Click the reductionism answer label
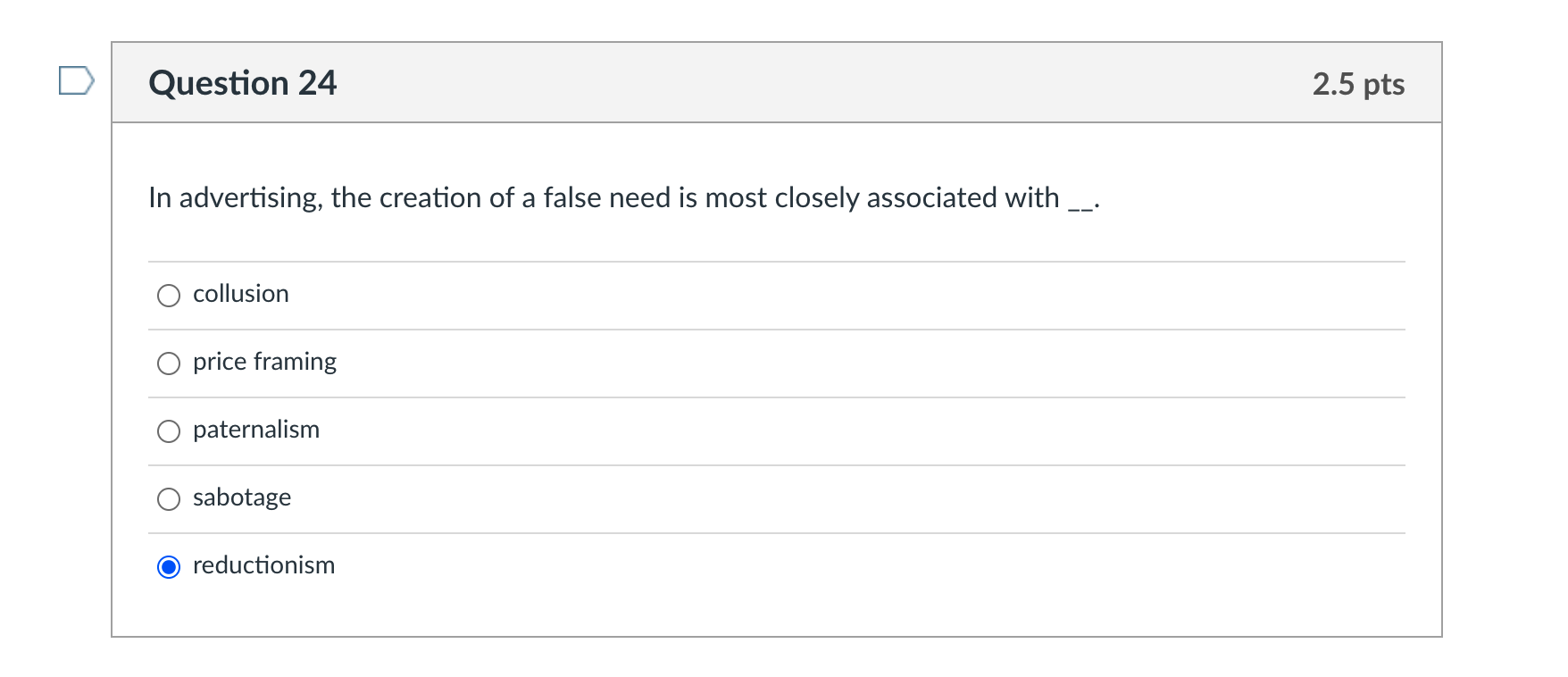1568x677 pixels. pos(263,565)
